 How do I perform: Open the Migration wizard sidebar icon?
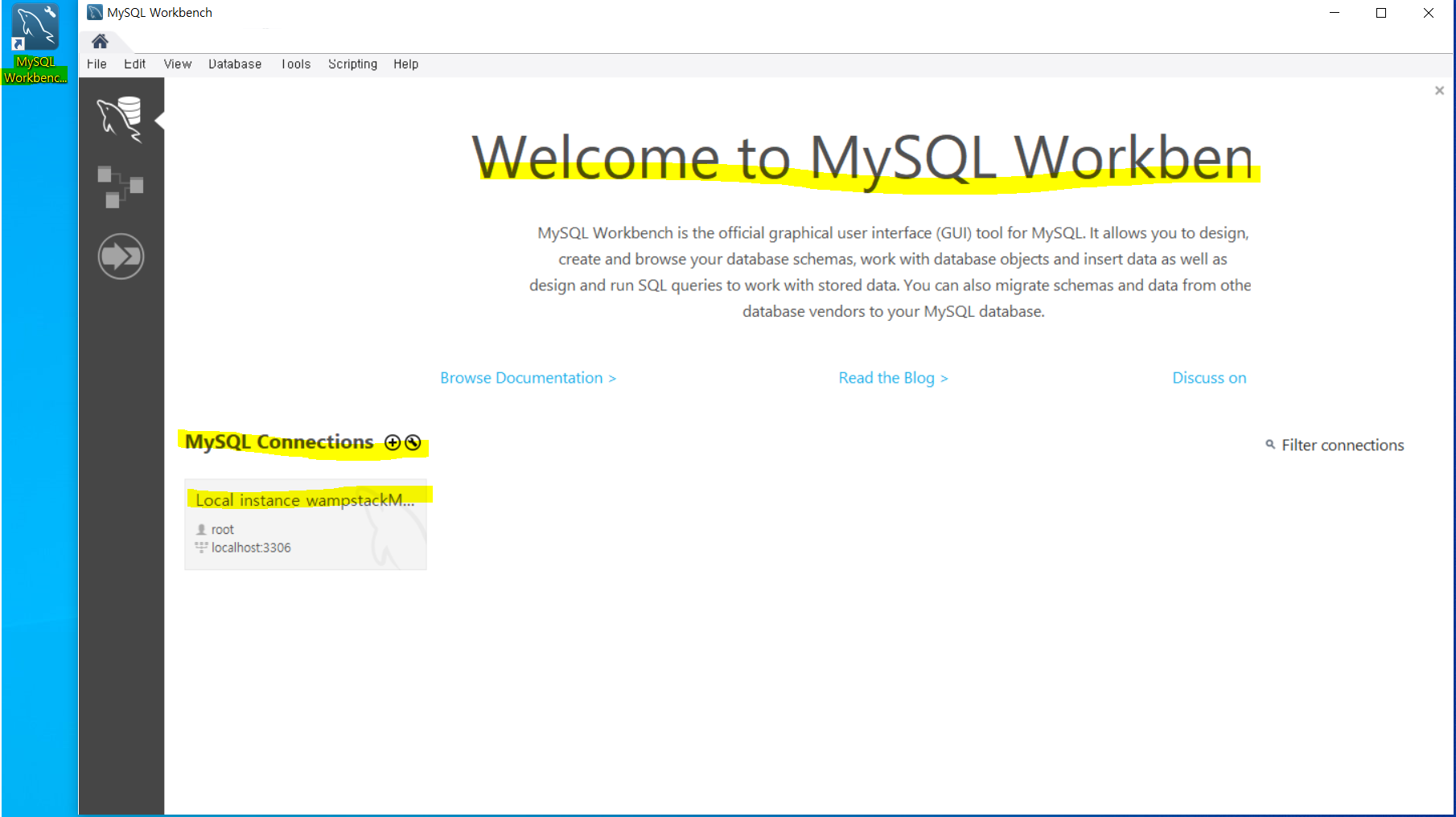point(121,257)
